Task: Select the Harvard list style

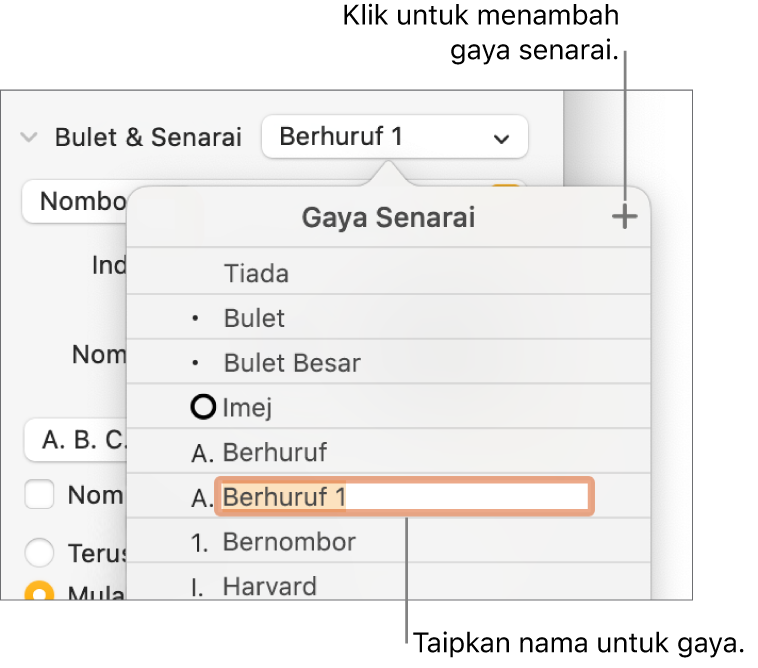Action: [269, 586]
